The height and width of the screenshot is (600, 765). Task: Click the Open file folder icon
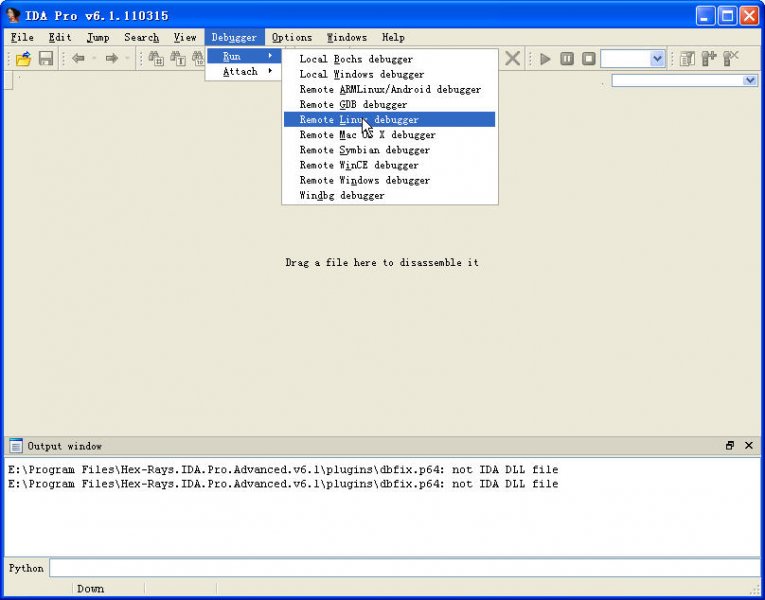click(23, 59)
